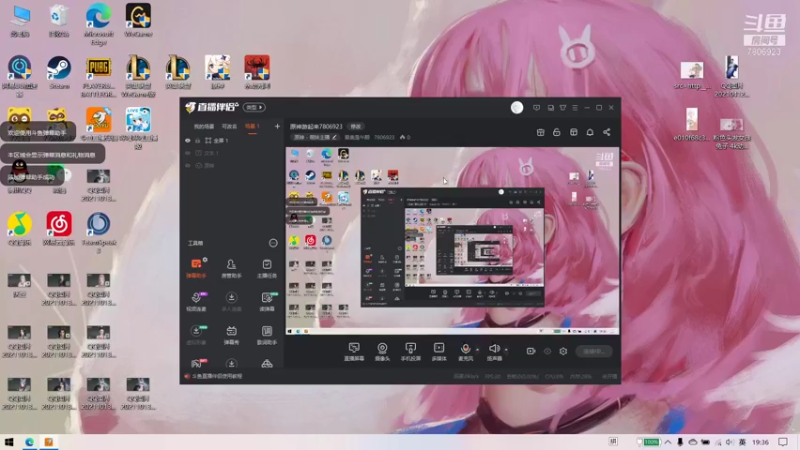The width and height of the screenshot is (800, 450).
Task: Select the orange scene tab ending in 1
Action: (x=252, y=126)
